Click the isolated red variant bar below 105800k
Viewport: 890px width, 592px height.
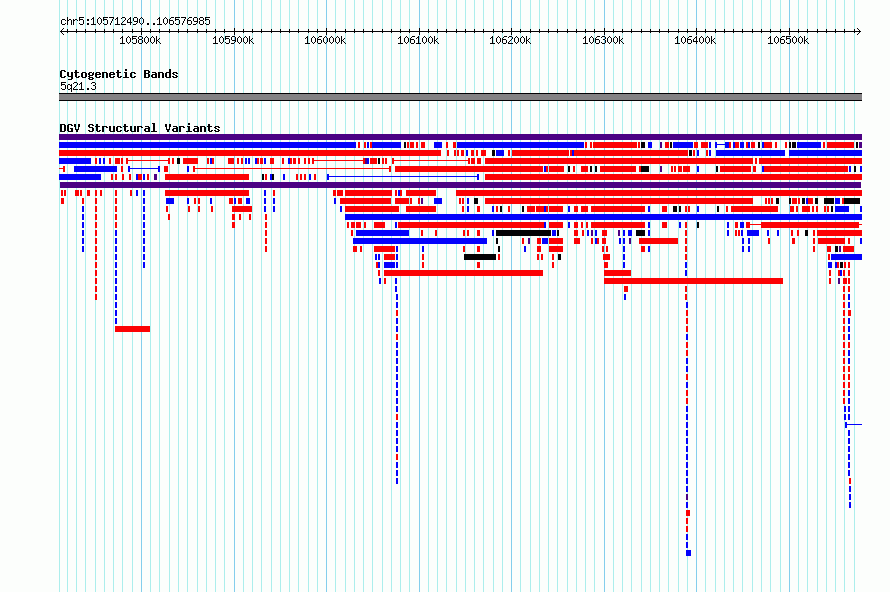click(x=132, y=329)
